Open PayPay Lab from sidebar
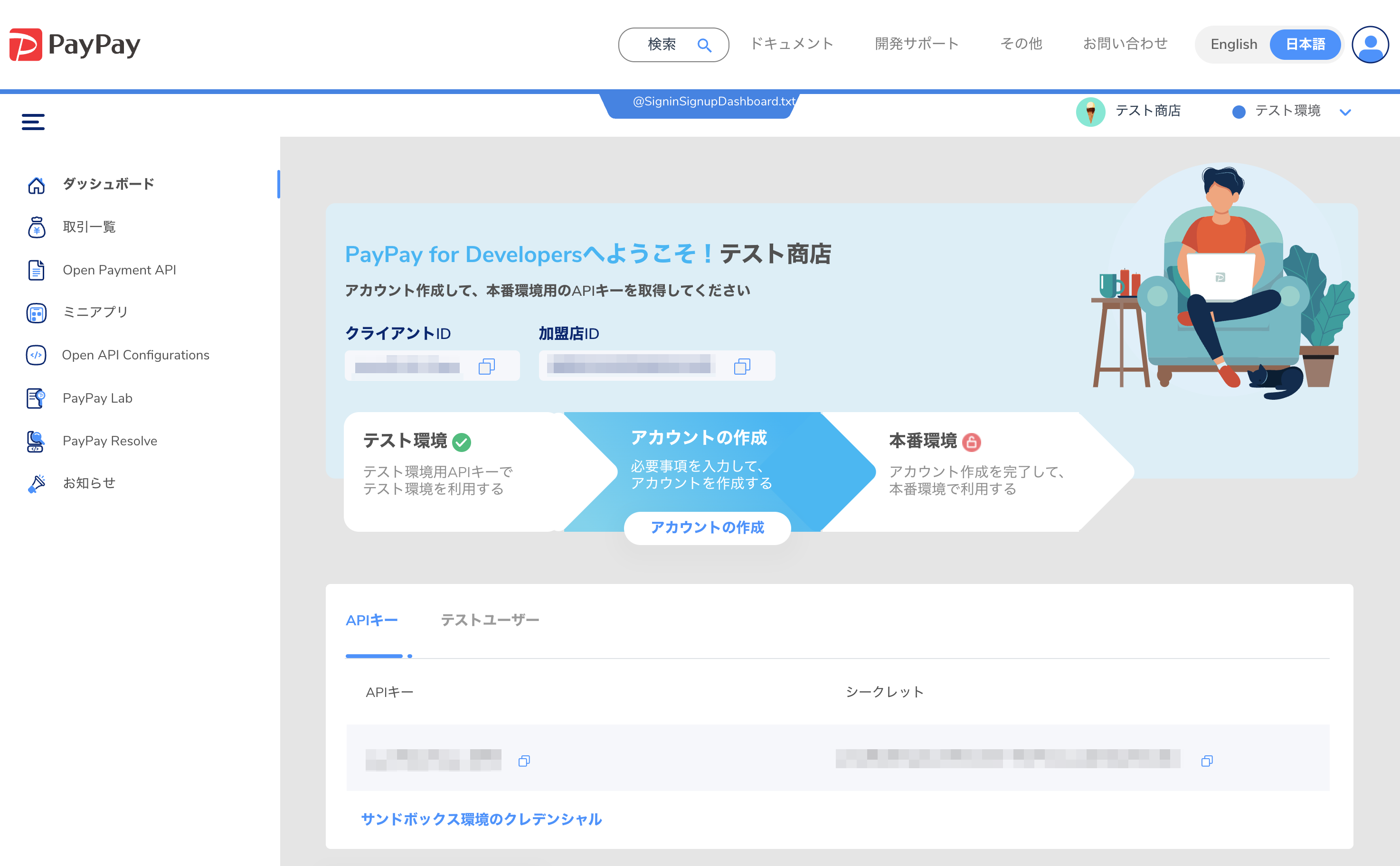1400x866 pixels. coord(97,398)
